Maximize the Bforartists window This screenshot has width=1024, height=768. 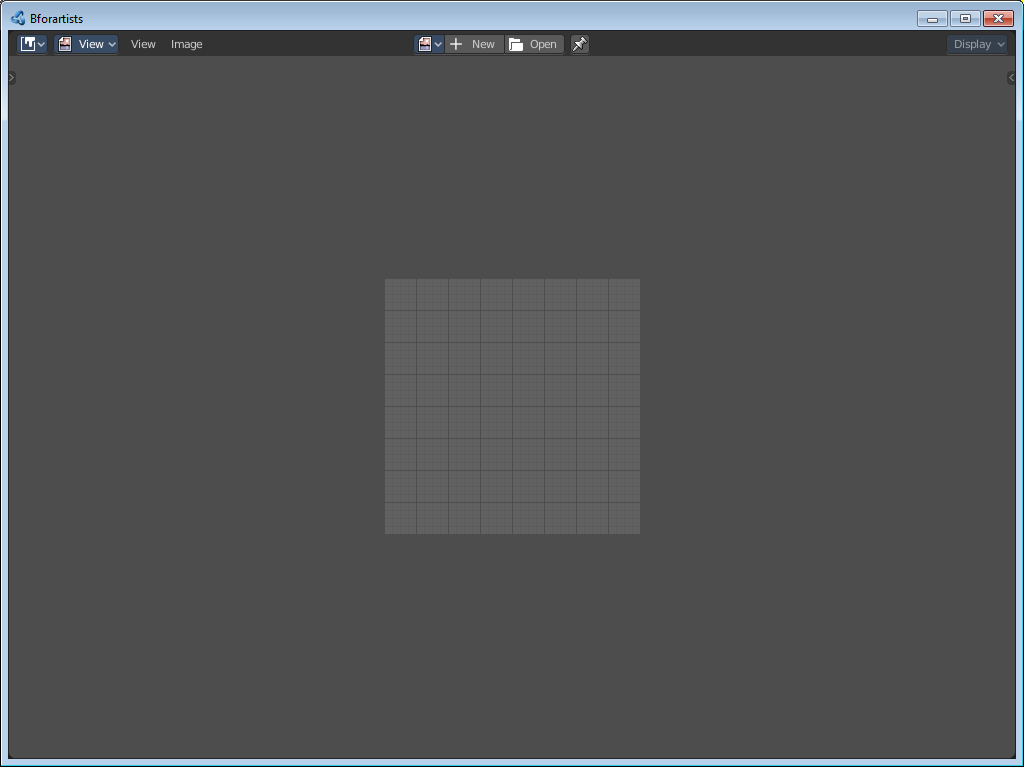965,18
